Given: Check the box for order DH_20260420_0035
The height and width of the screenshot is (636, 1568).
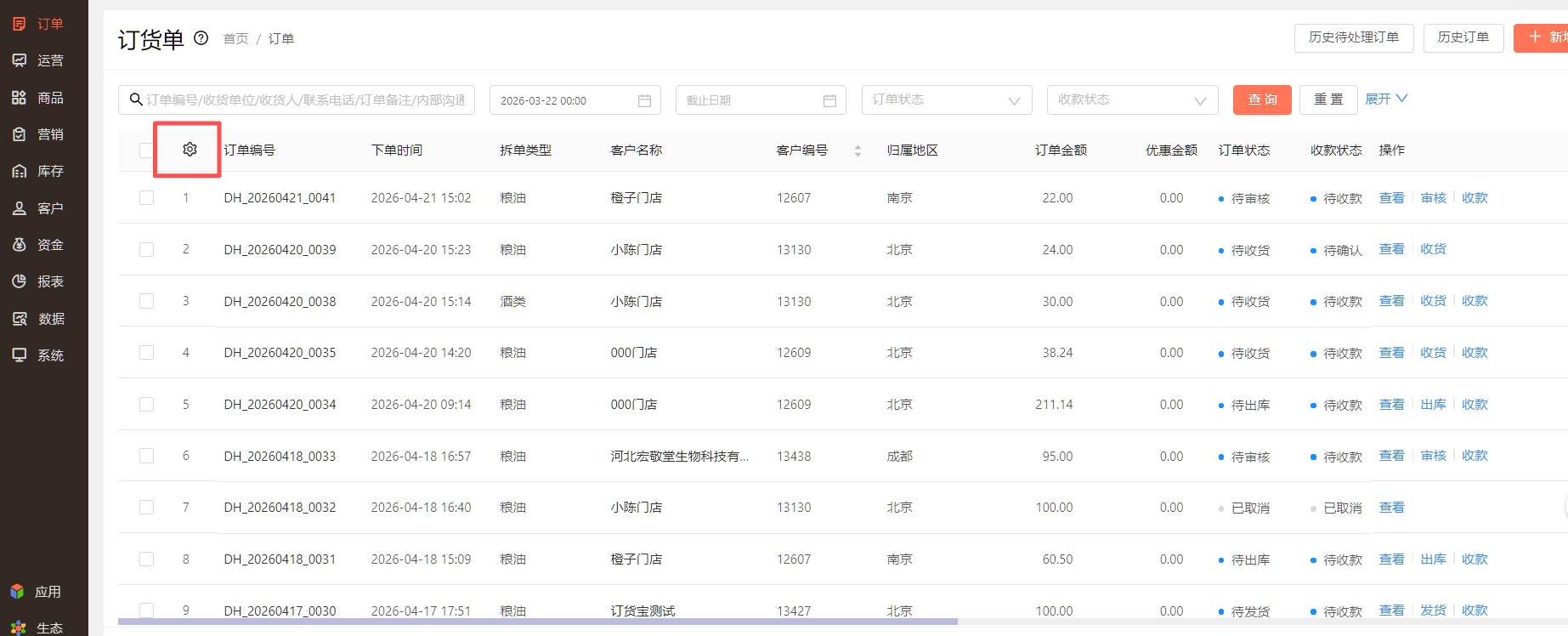Looking at the screenshot, I should tap(146, 352).
